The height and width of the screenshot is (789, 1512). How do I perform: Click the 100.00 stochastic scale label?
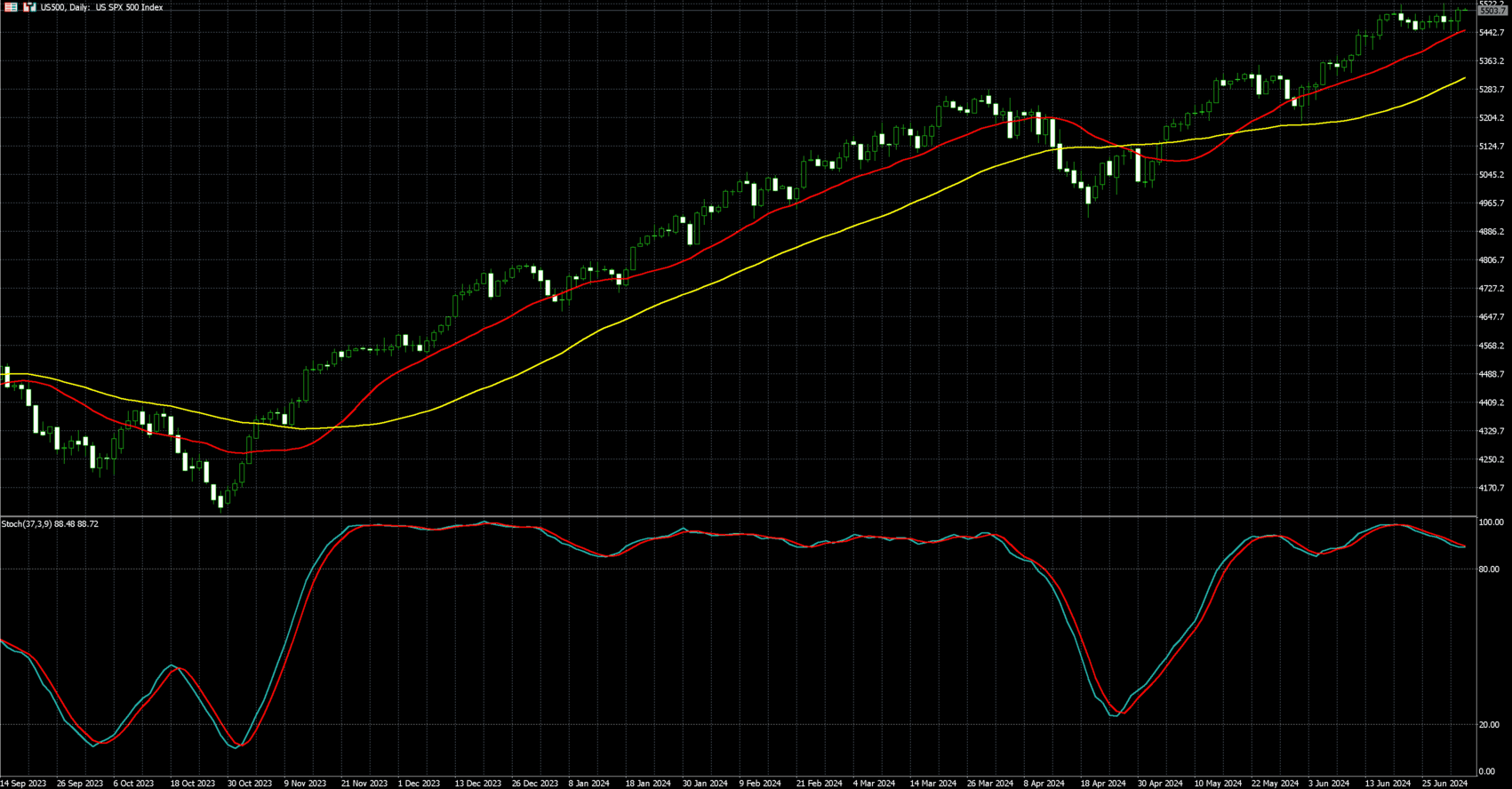(x=1491, y=522)
